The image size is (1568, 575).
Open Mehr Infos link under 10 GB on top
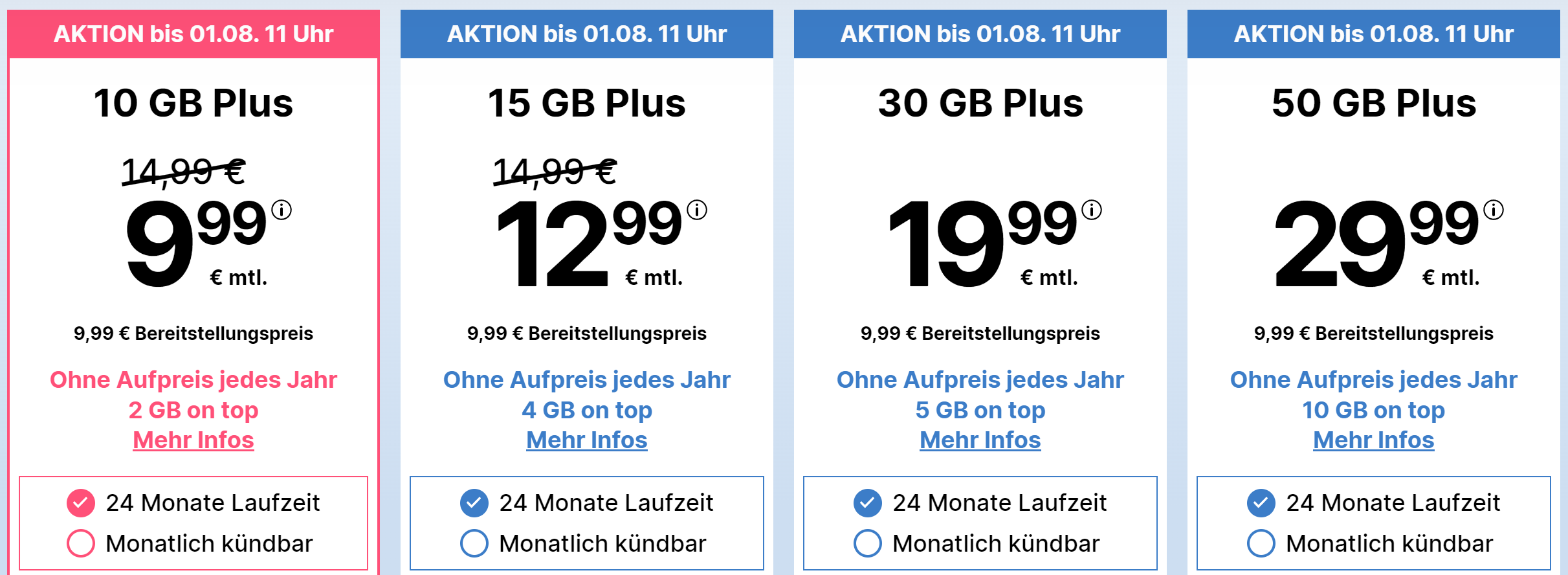1374,440
